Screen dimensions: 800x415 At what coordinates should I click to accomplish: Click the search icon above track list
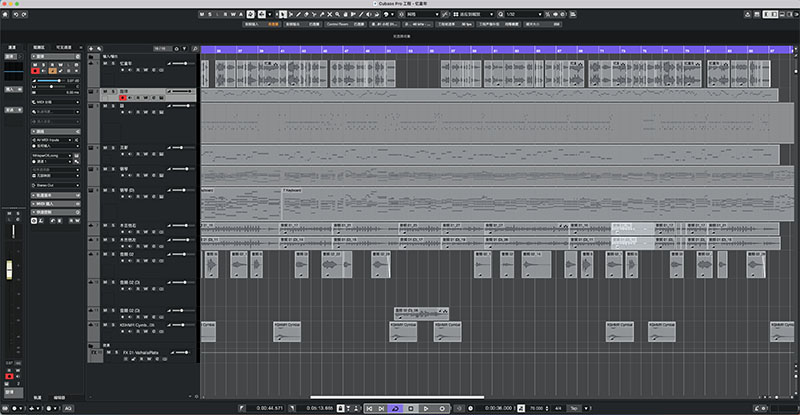[x=195, y=48]
